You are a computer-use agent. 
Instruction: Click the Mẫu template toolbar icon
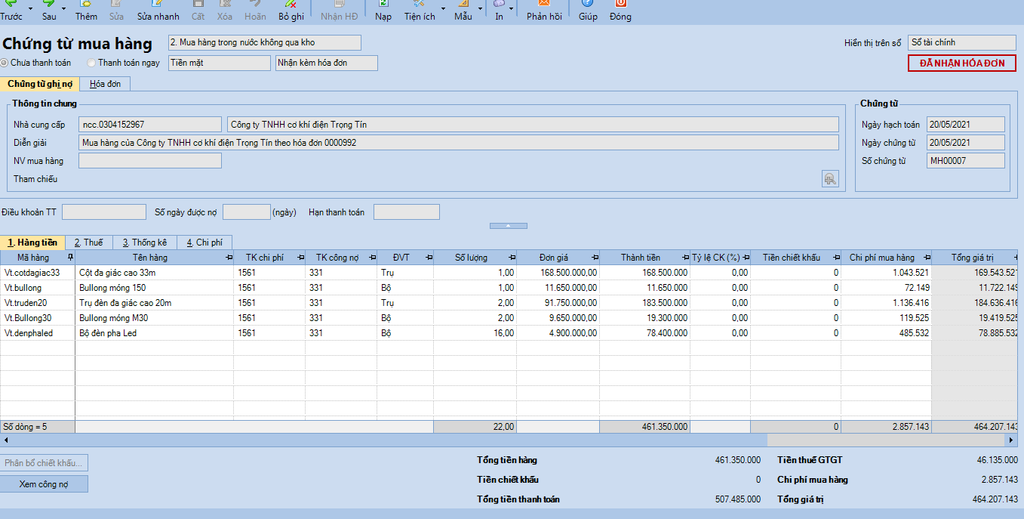pyautogui.click(x=463, y=10)
